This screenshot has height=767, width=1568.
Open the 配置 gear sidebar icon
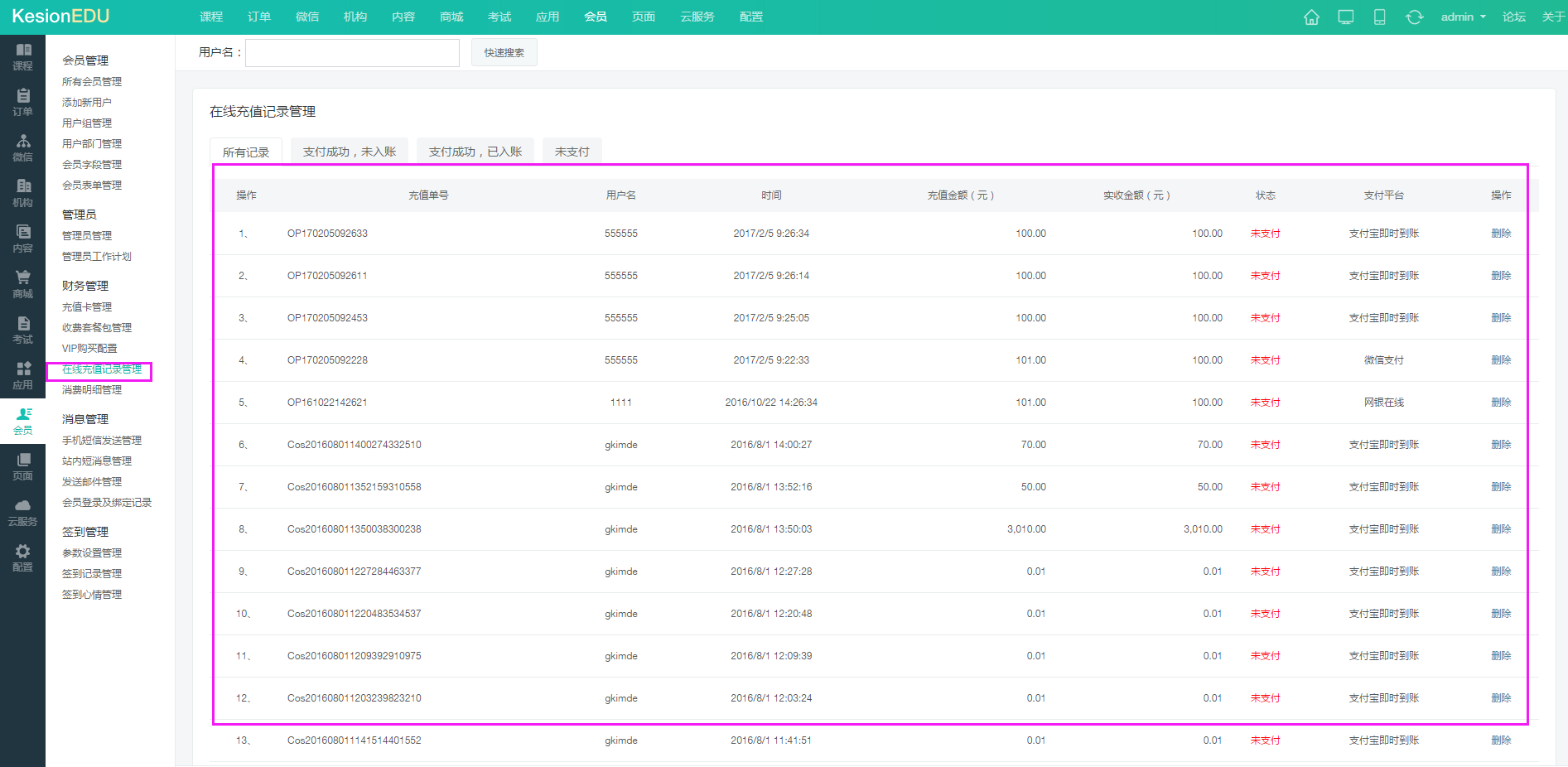[x=22, y=557]
